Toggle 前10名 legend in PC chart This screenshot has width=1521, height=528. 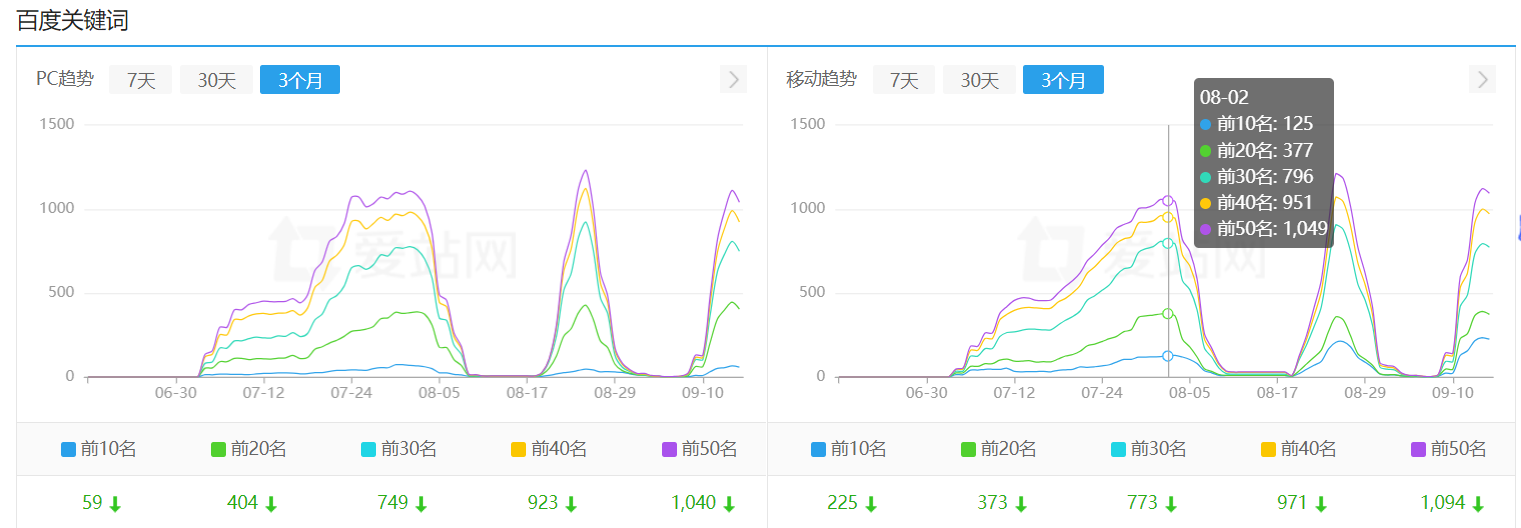[x=98, y=449]
